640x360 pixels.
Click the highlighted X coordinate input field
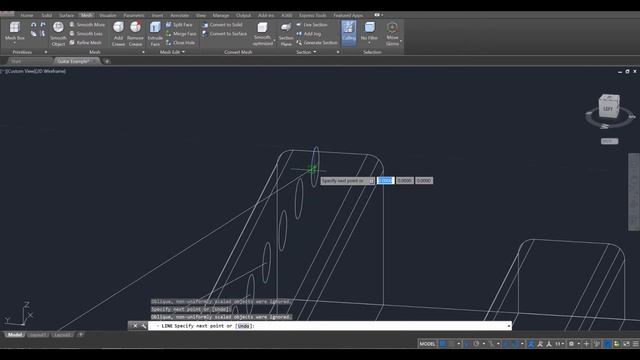[x=386, y=180]
